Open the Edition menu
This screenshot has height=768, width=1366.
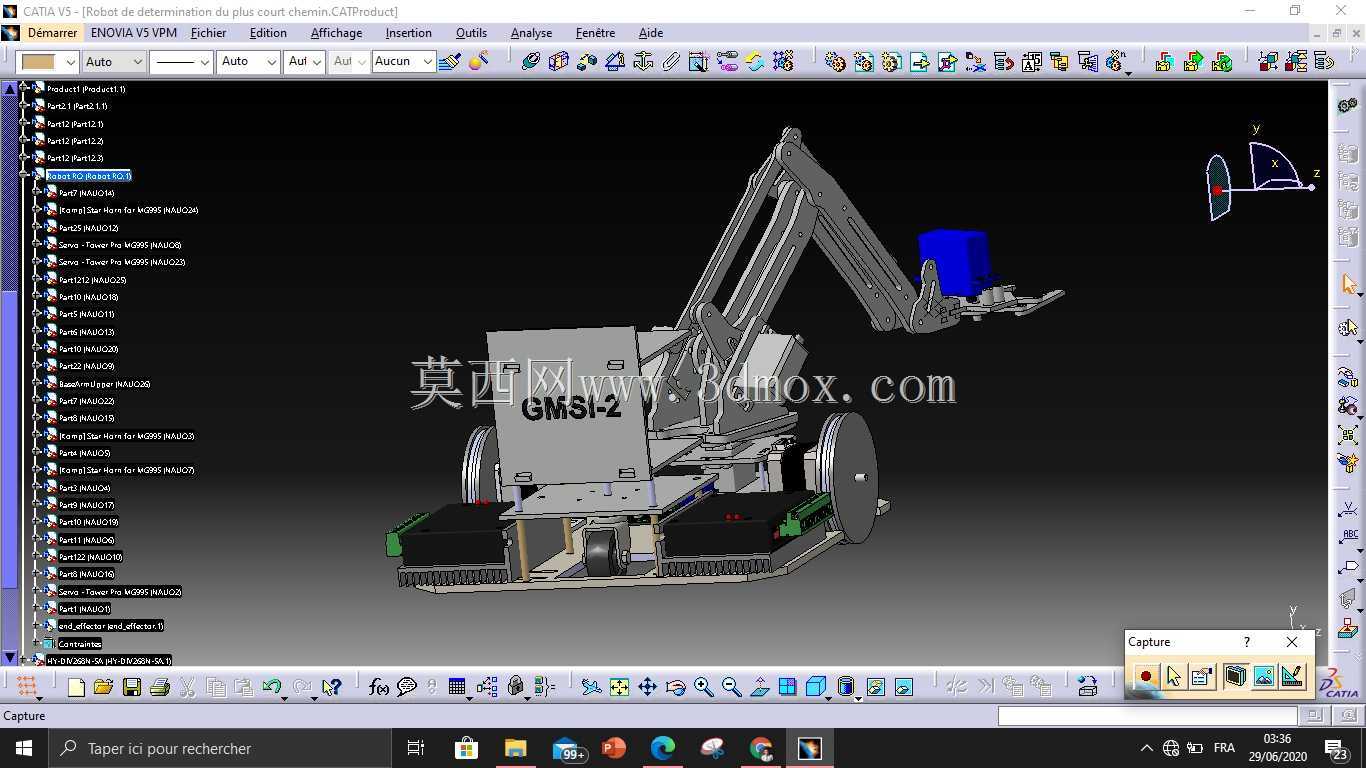(268, 33)
